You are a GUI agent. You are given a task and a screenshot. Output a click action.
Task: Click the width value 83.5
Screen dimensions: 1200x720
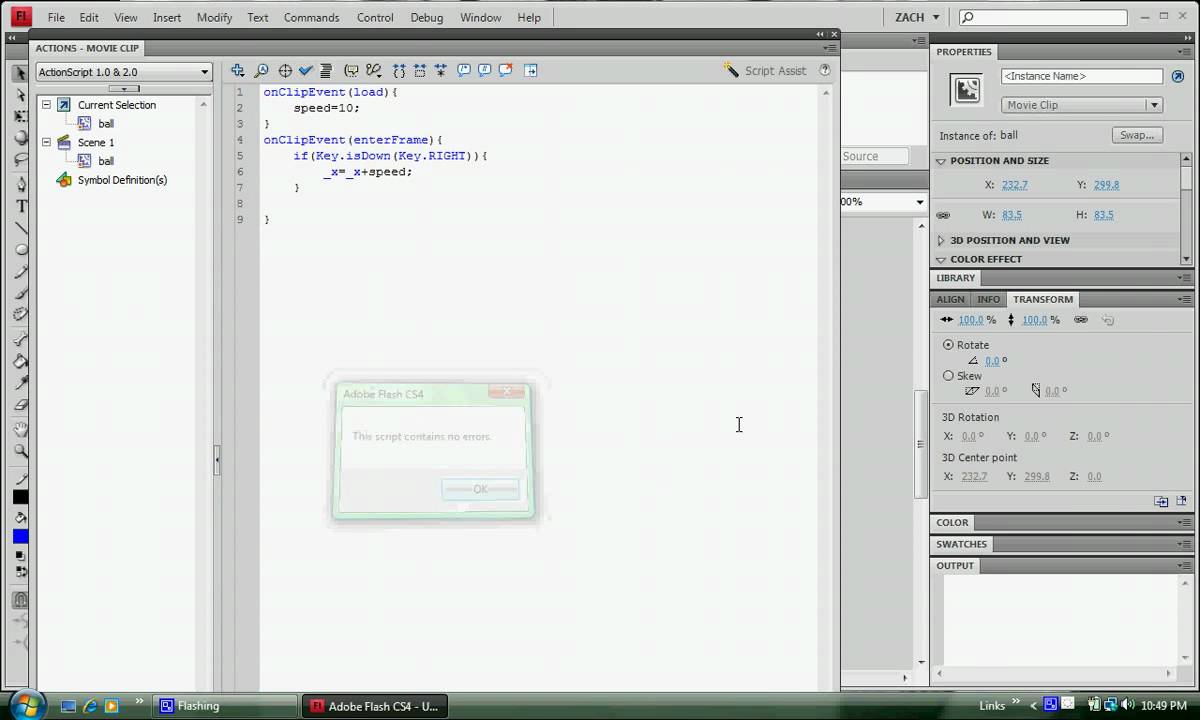(x=1011, y=215)
